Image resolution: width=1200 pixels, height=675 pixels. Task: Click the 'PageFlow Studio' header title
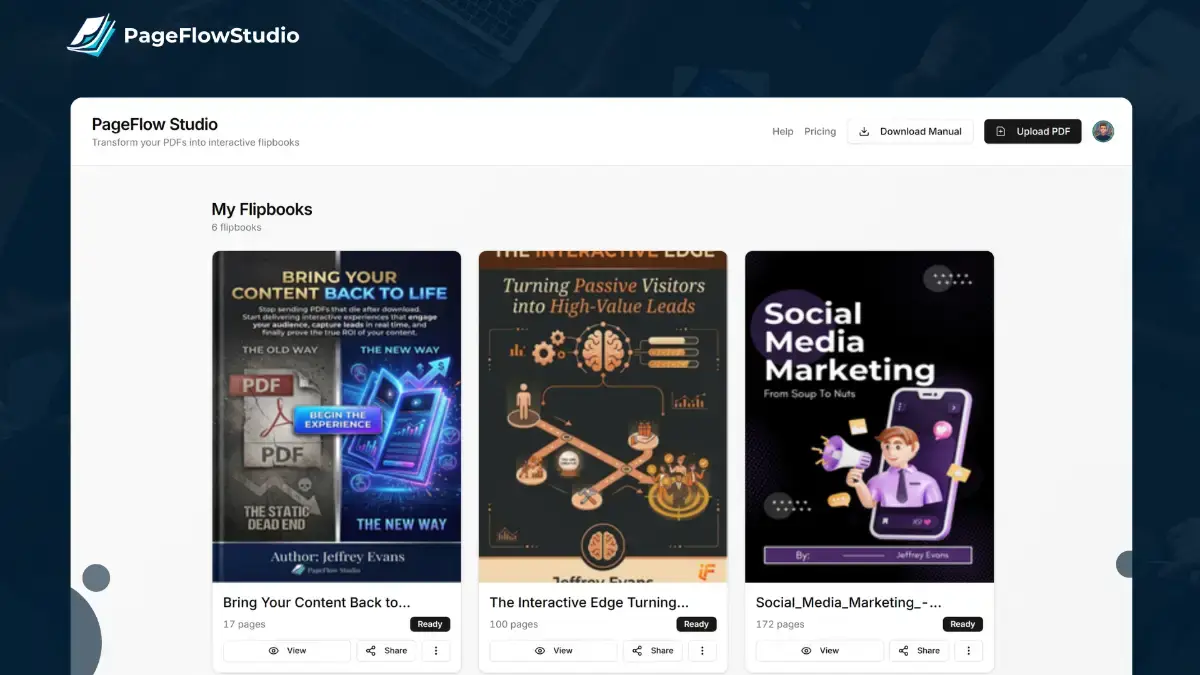pyautogui.click(x=155, y=124)
